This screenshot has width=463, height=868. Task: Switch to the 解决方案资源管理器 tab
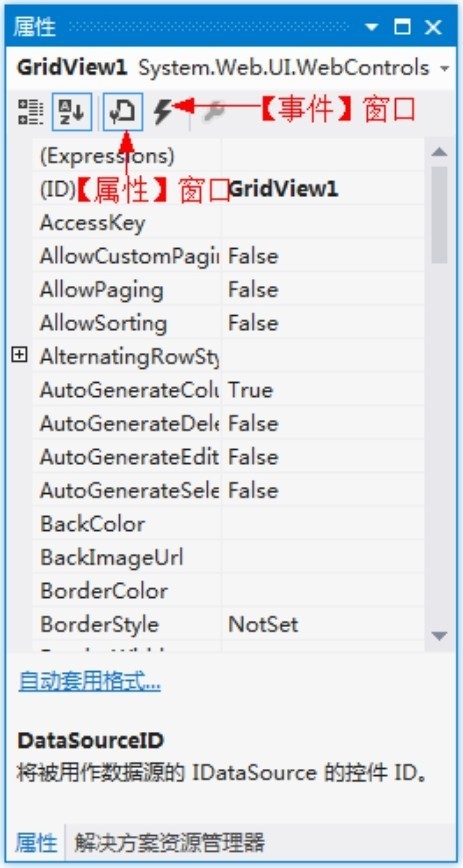tap(169, 843)
